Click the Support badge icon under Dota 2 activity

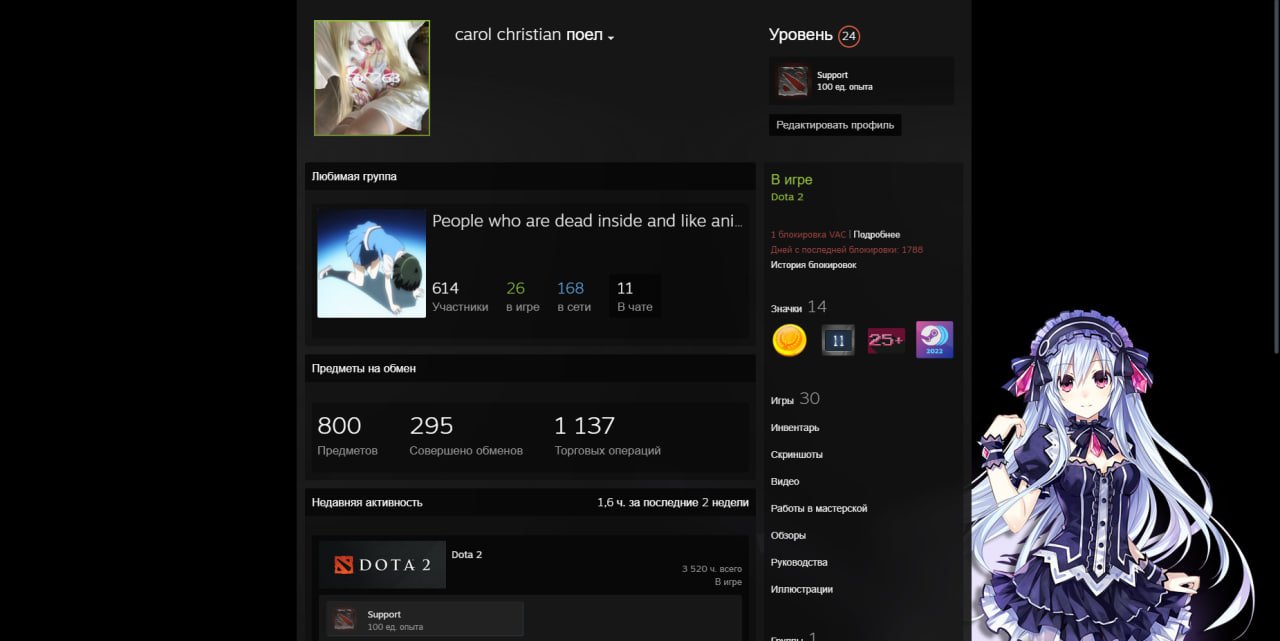pyautogui.click(x=345, y=619)
